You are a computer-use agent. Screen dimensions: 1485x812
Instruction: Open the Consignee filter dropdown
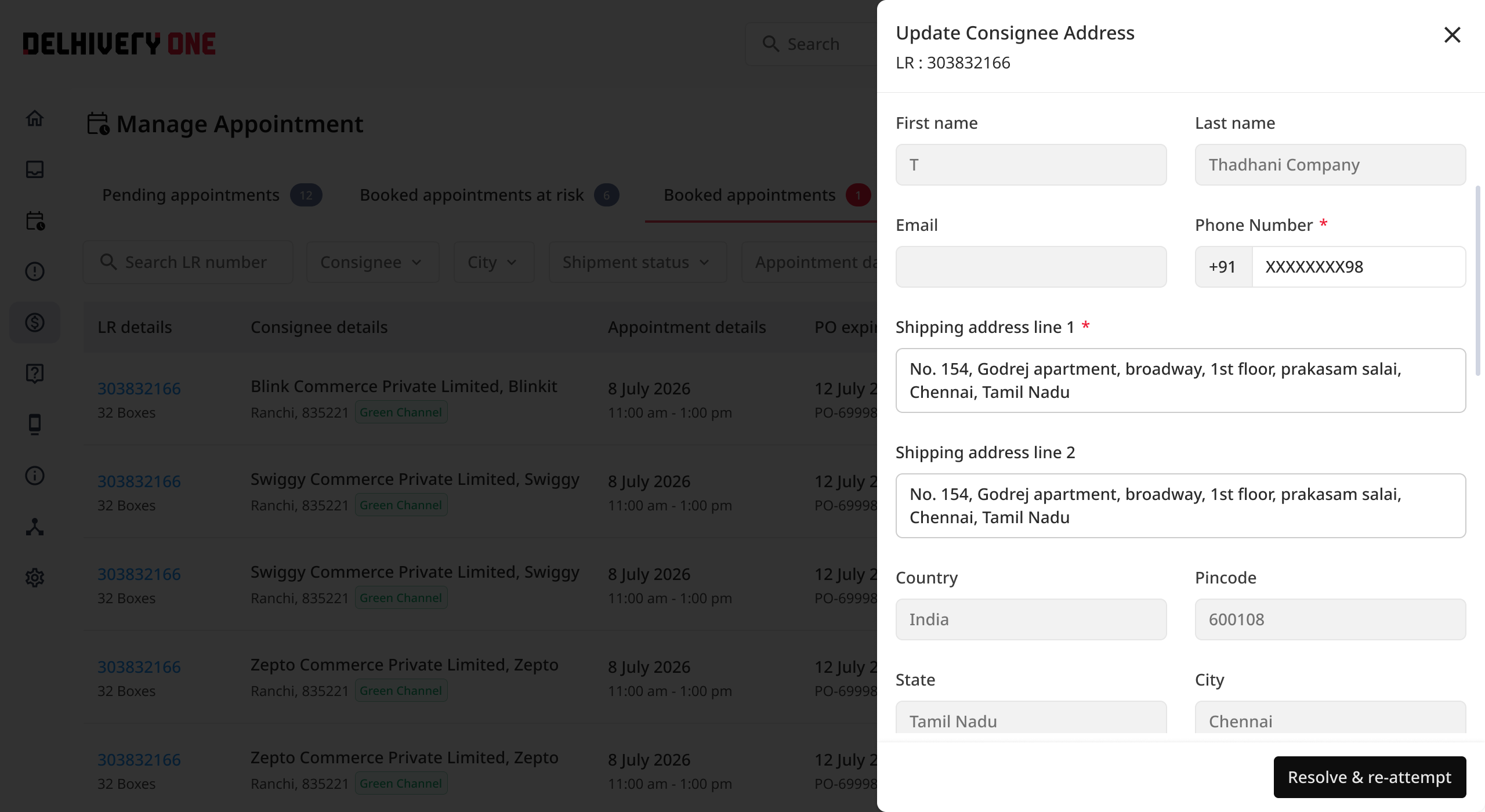tap(372, 262)
